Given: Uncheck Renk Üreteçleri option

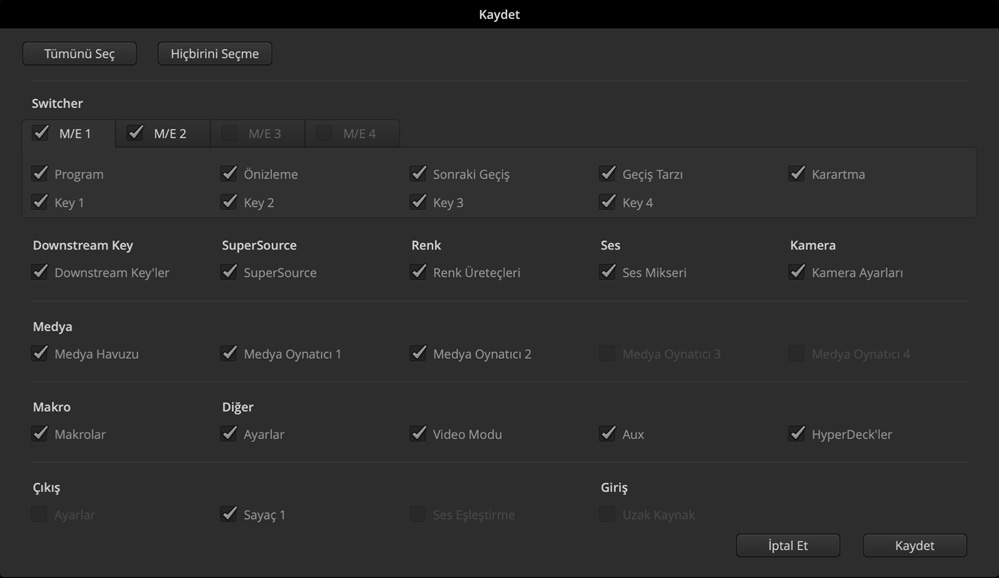Looking at the screenshot, I should [x=418, y=272].
